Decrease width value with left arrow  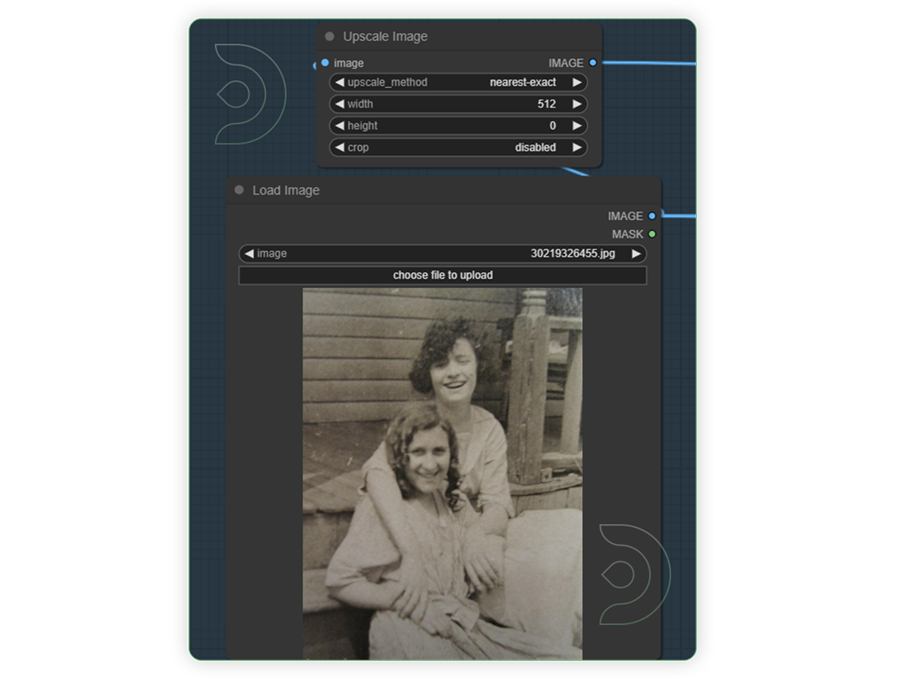(x=339, y=104)
